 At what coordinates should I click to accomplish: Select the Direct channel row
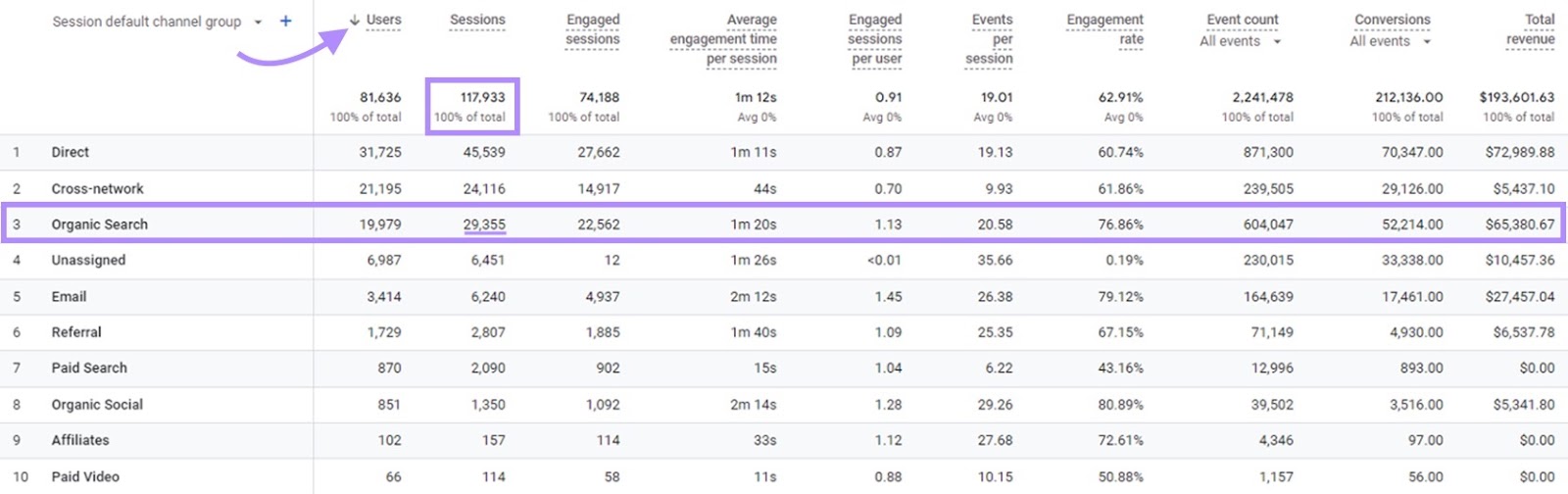pos(784,152)
